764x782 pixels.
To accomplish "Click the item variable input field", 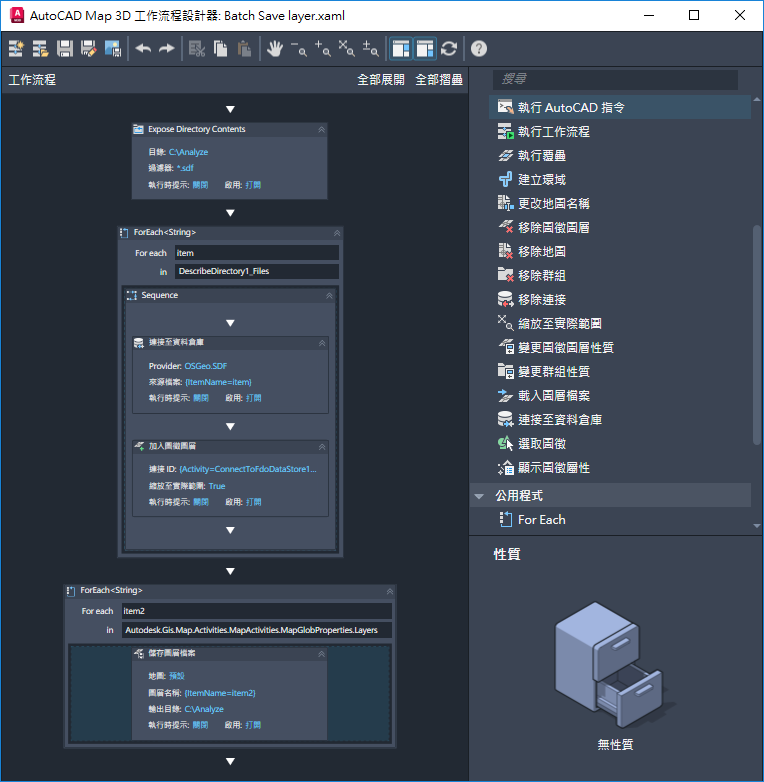I will [257, 253].
